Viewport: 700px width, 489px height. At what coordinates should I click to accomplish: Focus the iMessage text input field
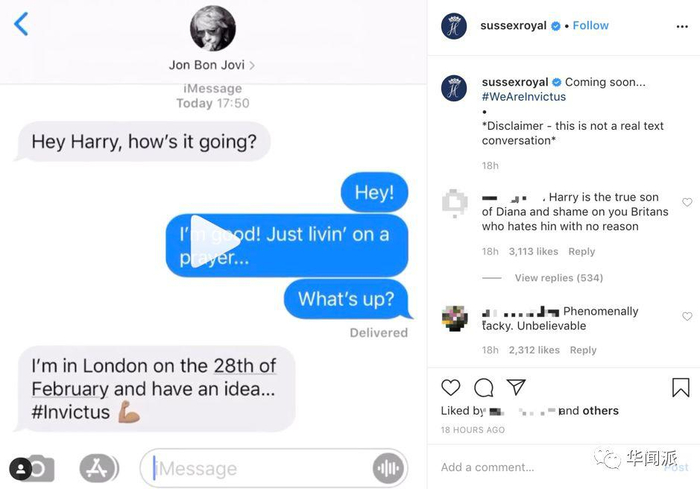(273, 468)
